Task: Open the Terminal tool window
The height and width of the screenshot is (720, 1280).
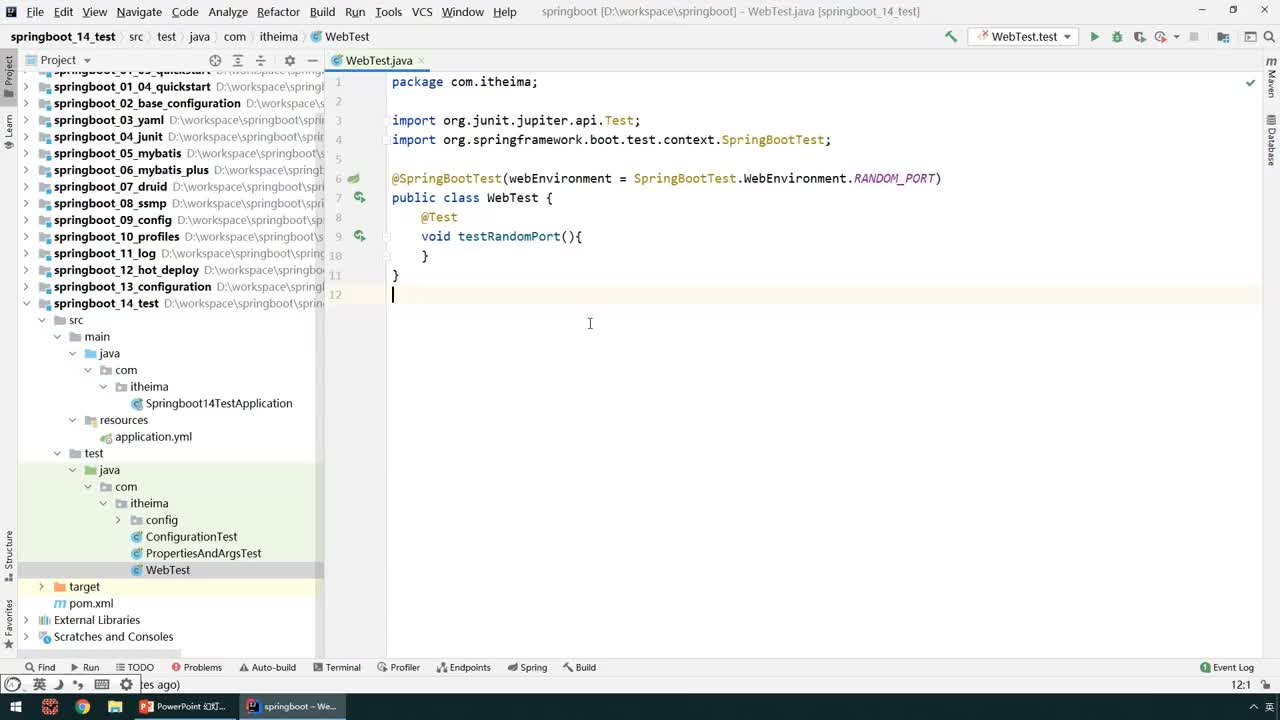Action: click(x=337, y=667)
